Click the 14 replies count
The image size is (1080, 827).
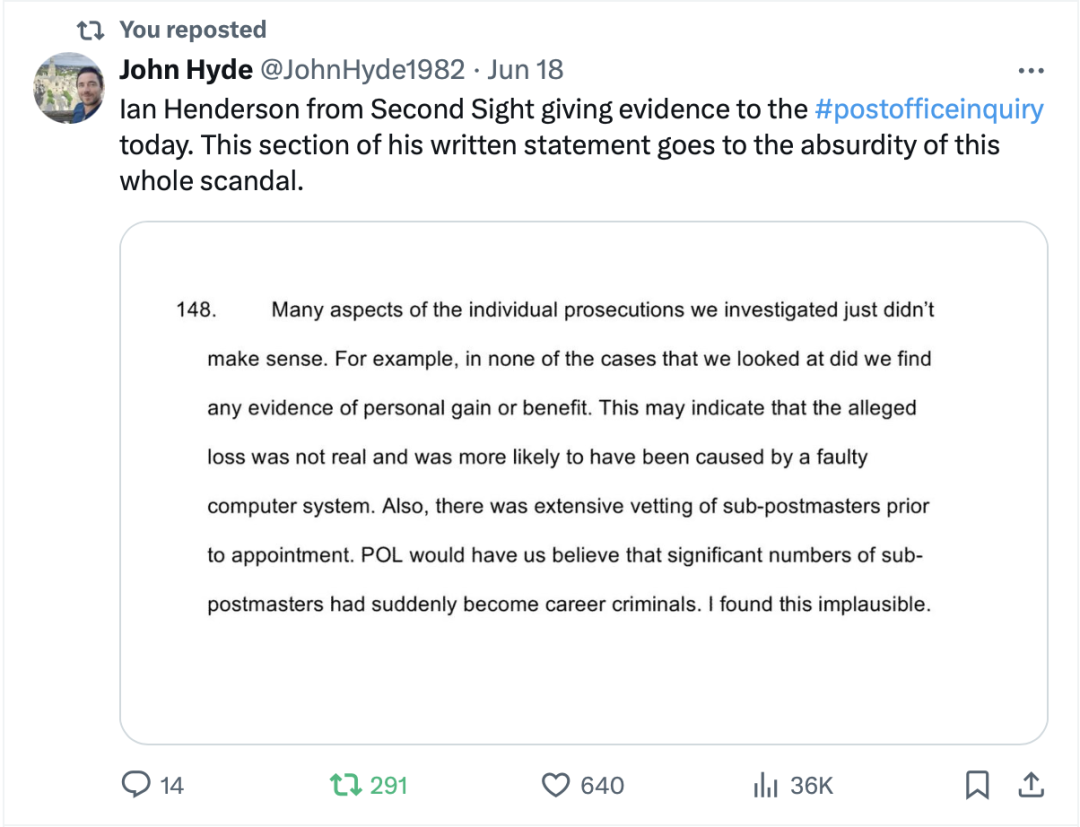point(172,786)
